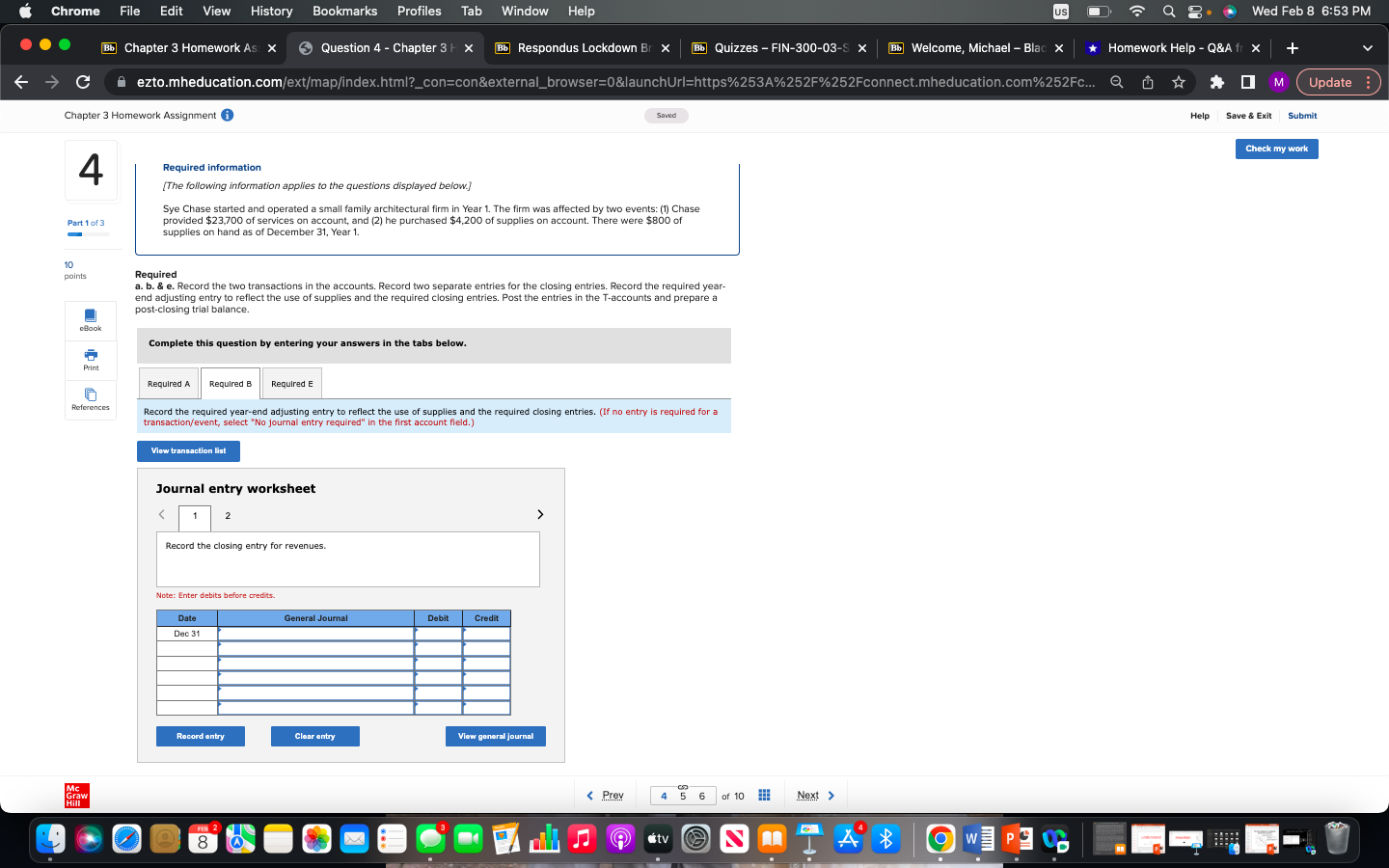
Task: Click the Print icon in the sidebar
Action: click(90, 360)
